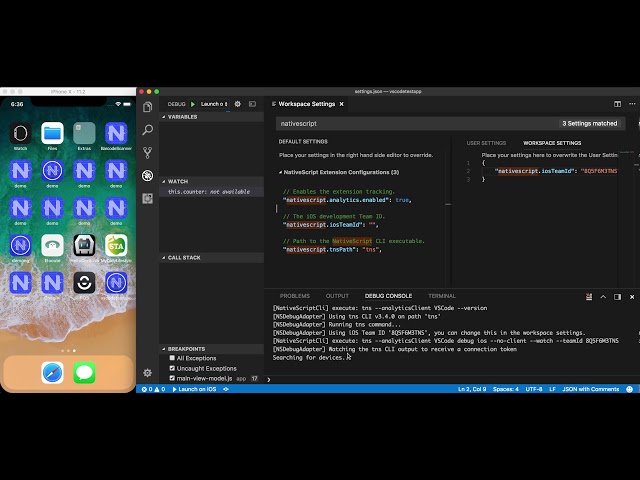Click the nativescript.tnsPath default setting line

point(332,249)
